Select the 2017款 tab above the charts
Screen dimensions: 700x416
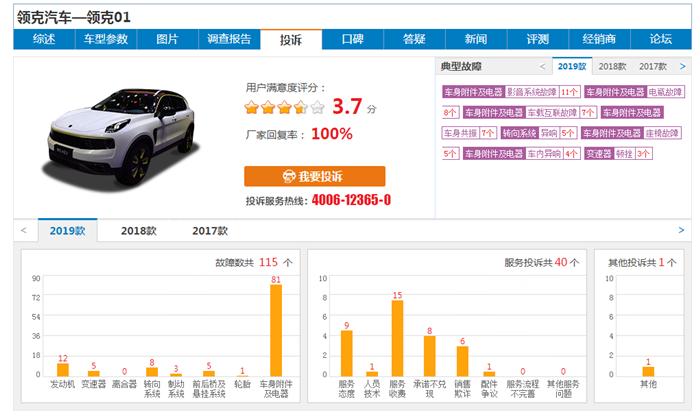click(210, 231)
